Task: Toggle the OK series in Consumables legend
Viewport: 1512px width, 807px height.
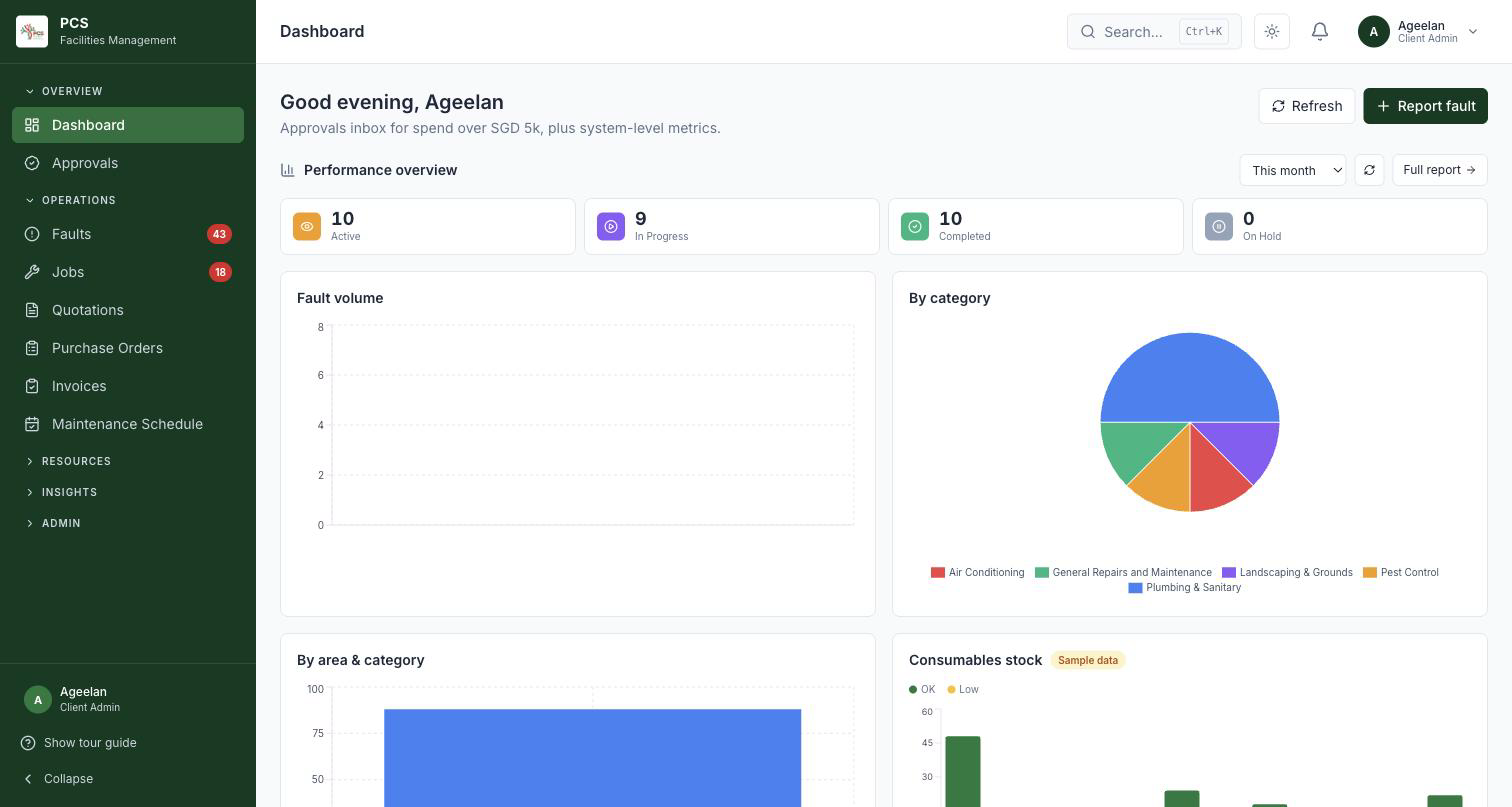Action: (x=922, y=689)
